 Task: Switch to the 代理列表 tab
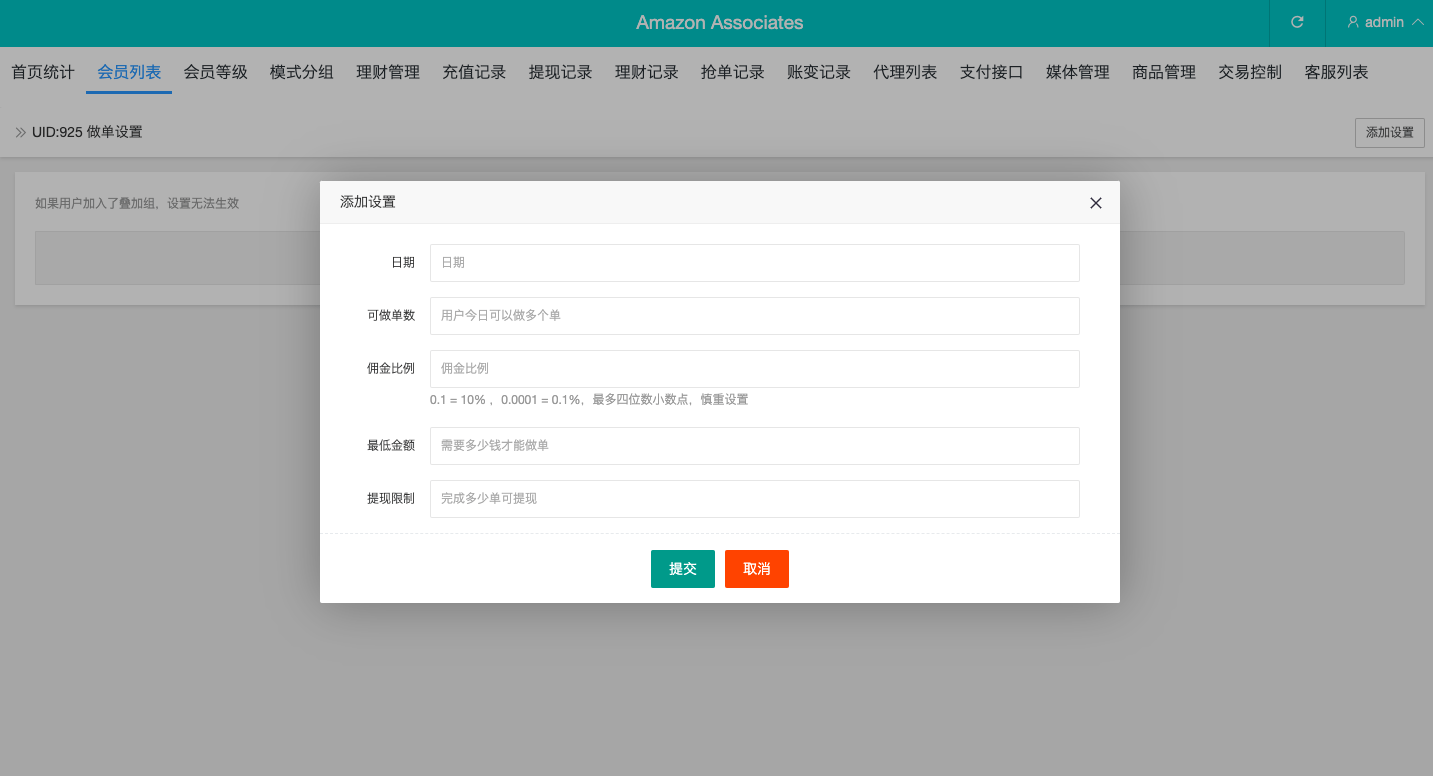tap(904, 71)
